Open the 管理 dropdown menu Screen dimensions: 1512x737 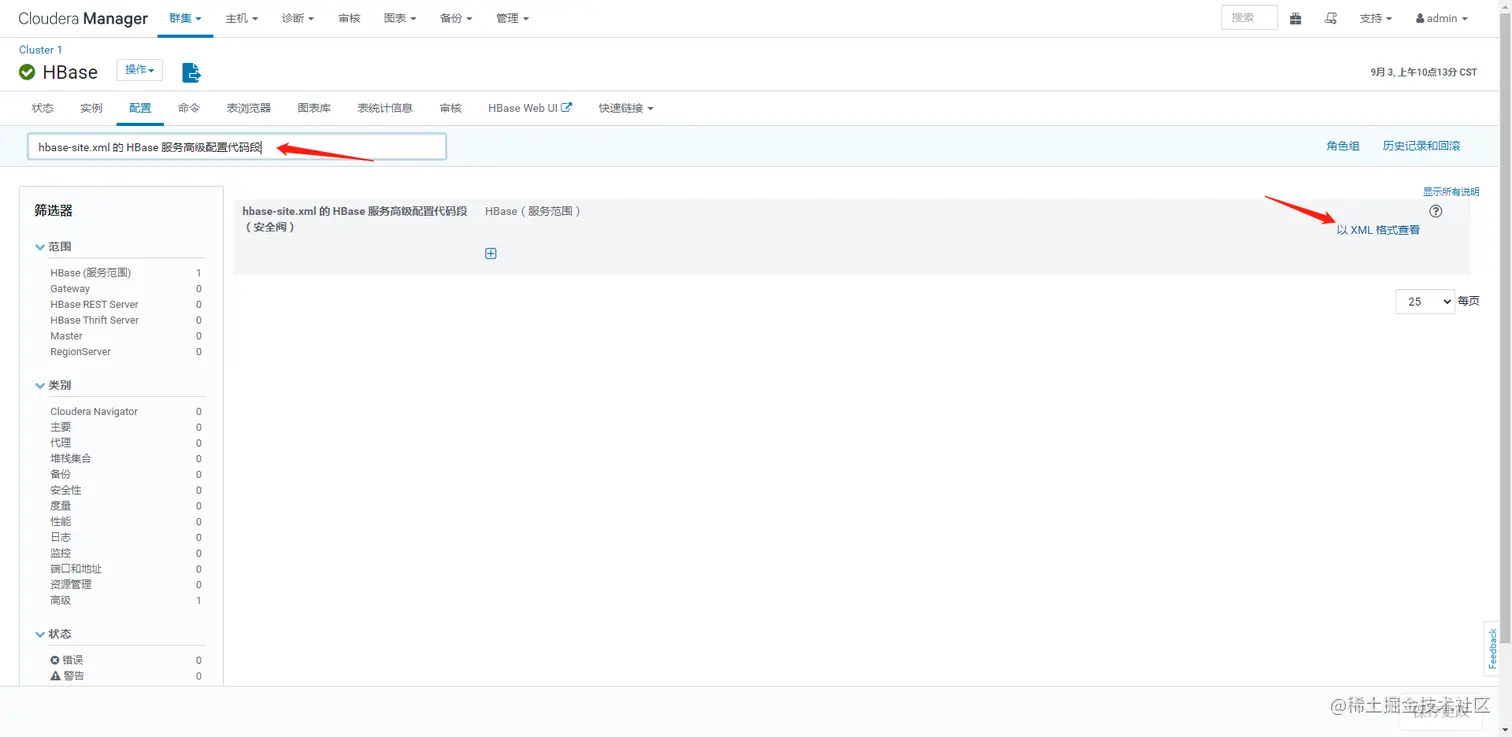pos(513,18)
